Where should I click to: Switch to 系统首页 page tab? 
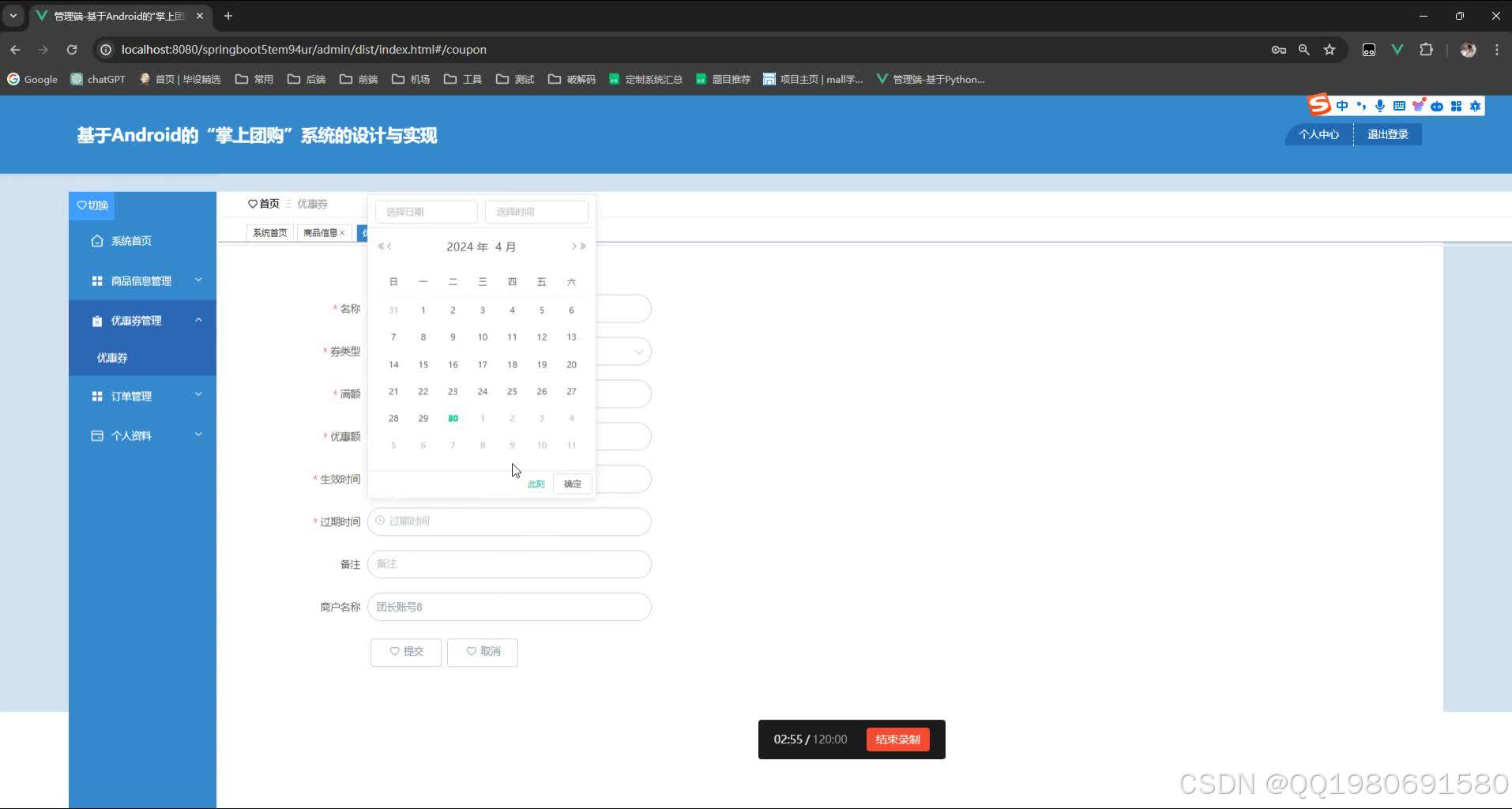tap(269, 233)
